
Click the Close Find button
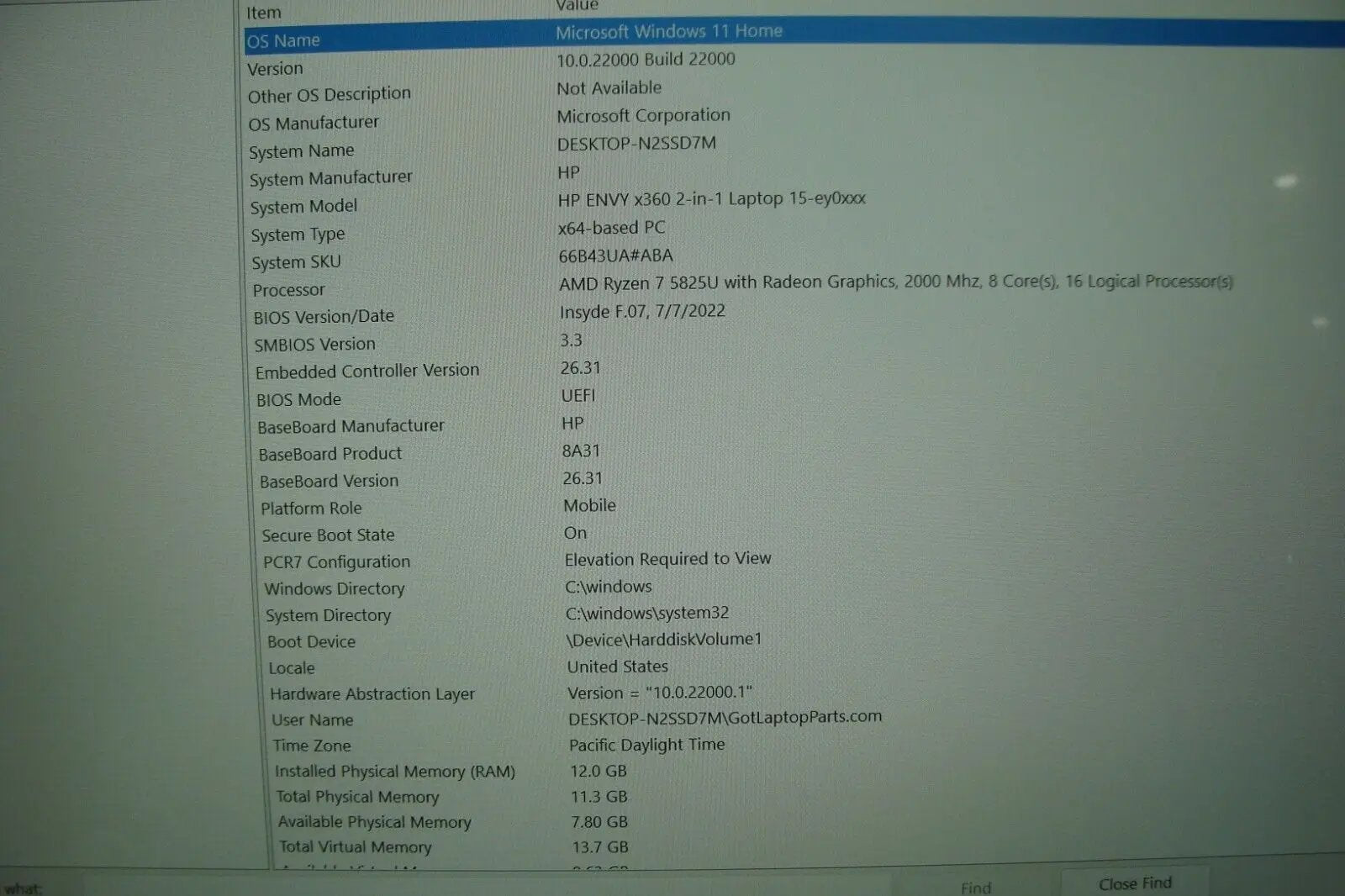pos(1135,883)
